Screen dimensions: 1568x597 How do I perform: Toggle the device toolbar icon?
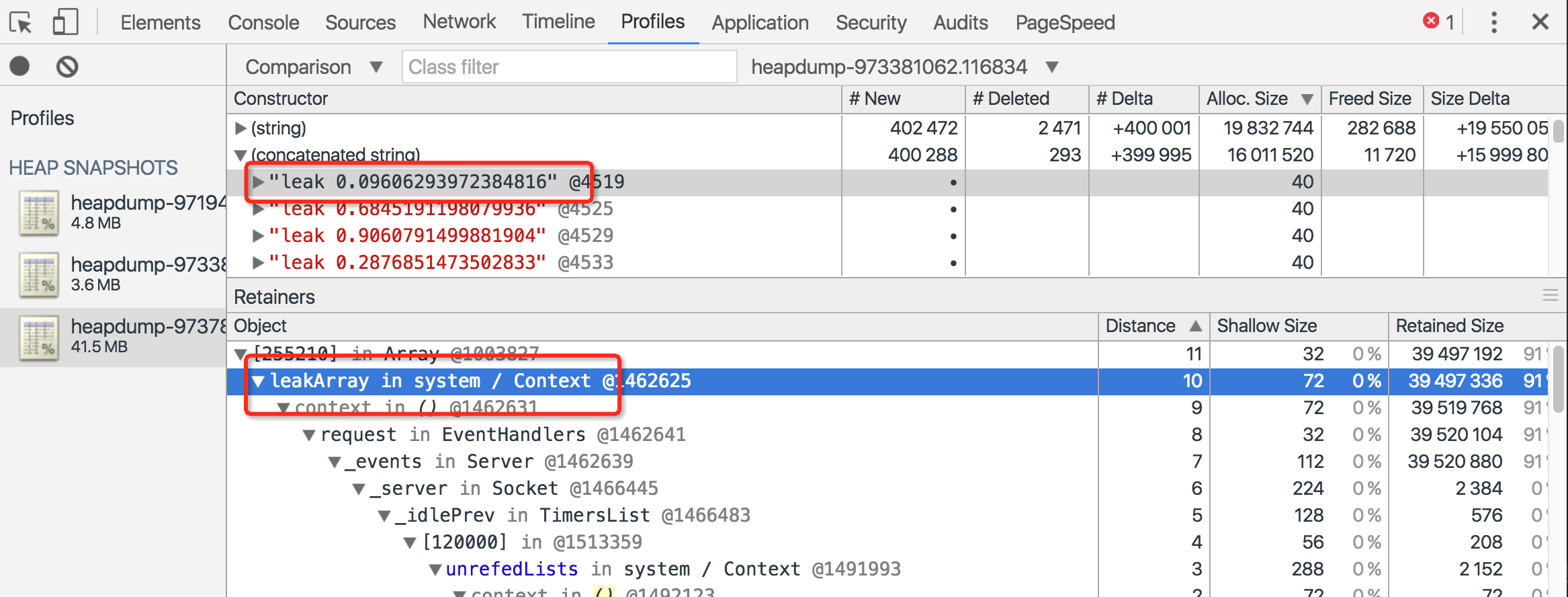pyautogui.click(x=65, y=22)
